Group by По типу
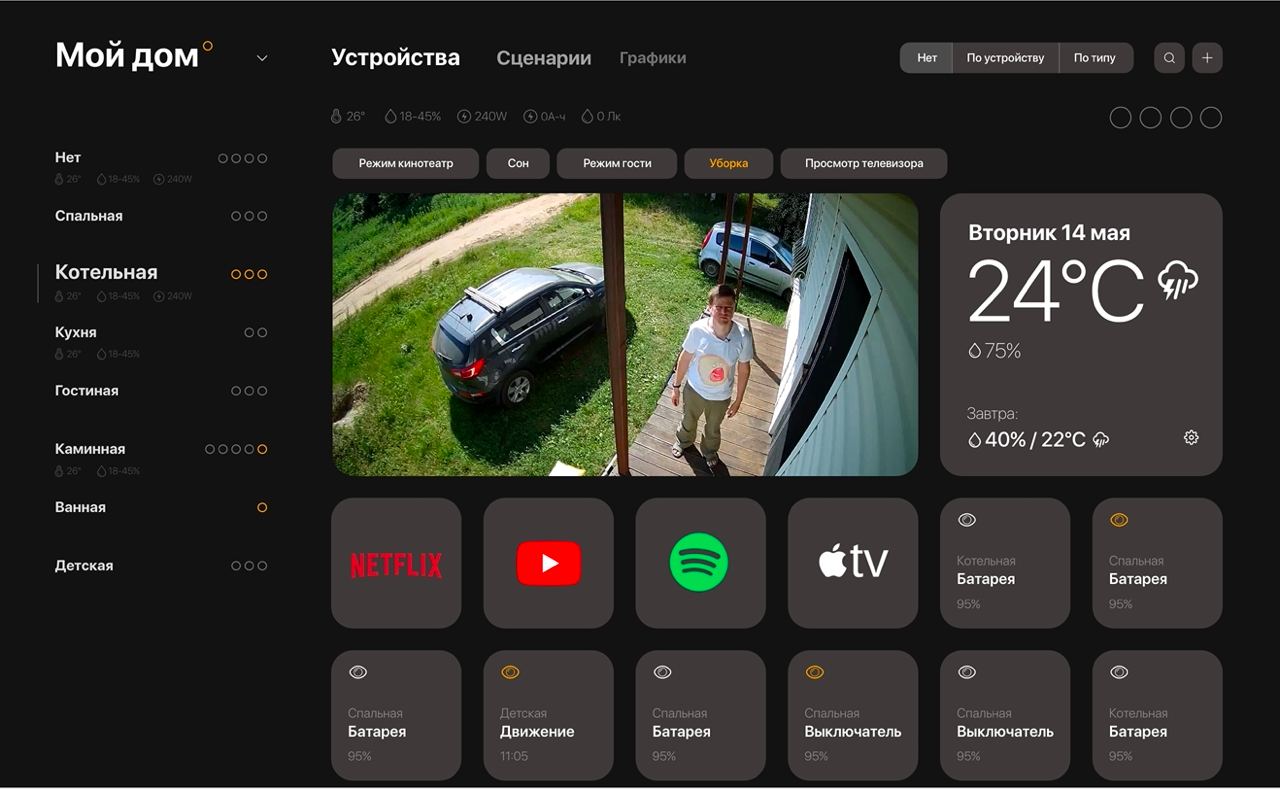This screenshot has width=1280, height=789. pos(1095,58)
